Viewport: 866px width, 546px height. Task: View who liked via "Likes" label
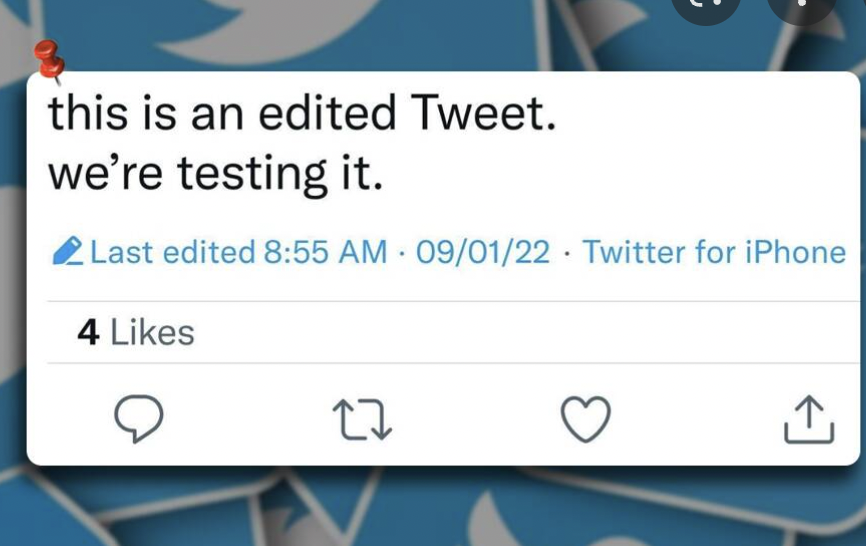[152, 332]
